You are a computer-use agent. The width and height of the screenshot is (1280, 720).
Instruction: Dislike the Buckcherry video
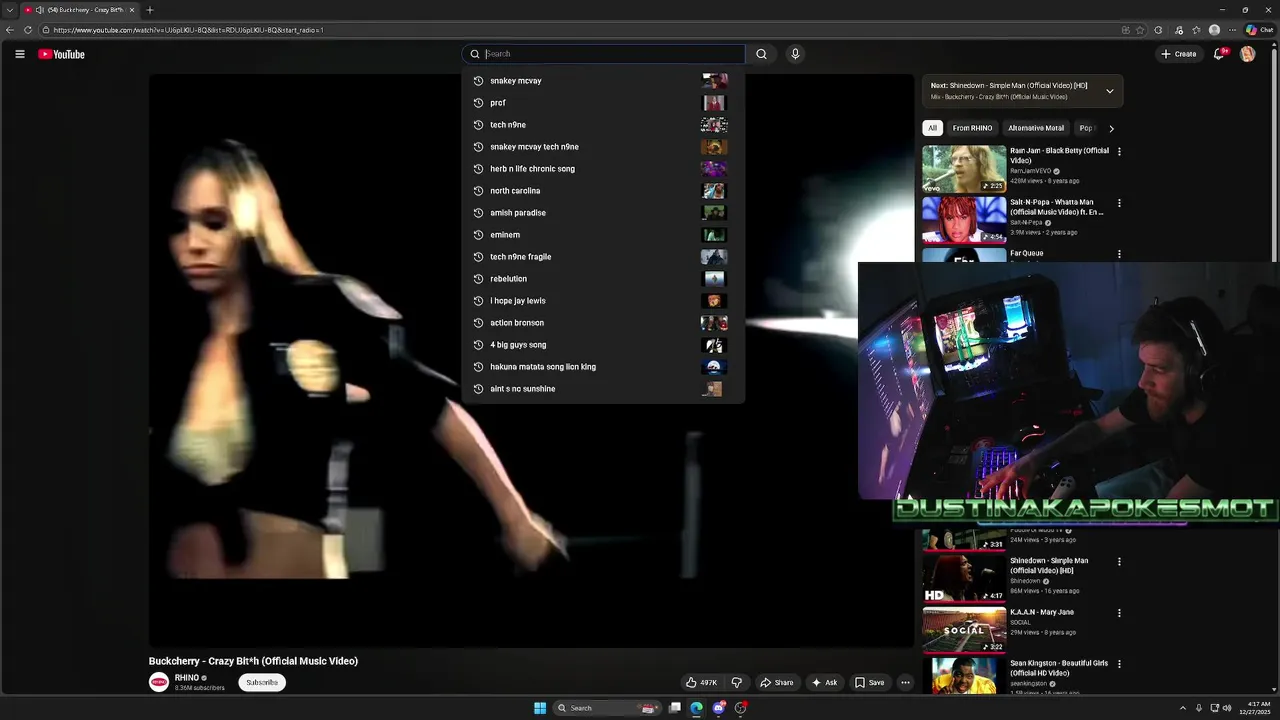(736, 682)
